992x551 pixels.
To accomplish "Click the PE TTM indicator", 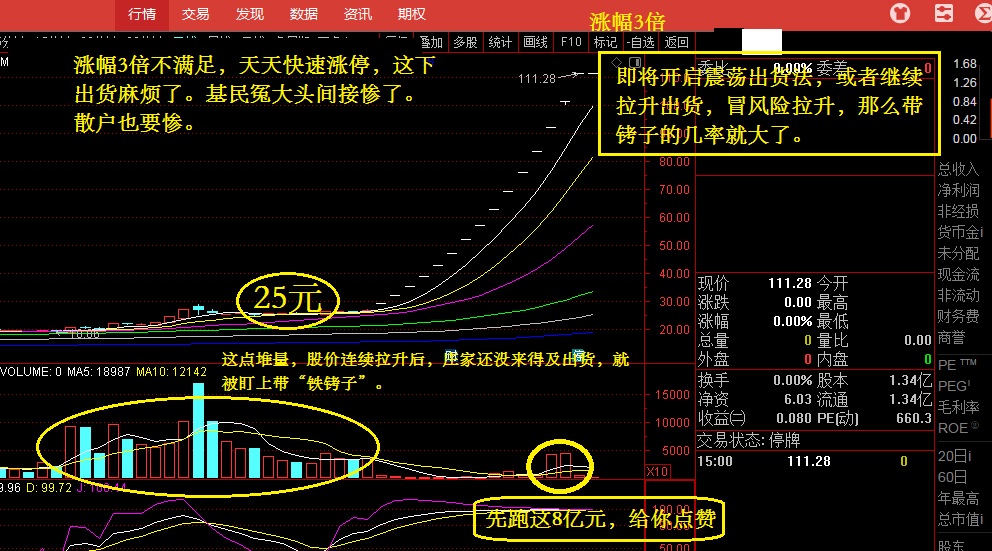I will [x=957, y=365].
